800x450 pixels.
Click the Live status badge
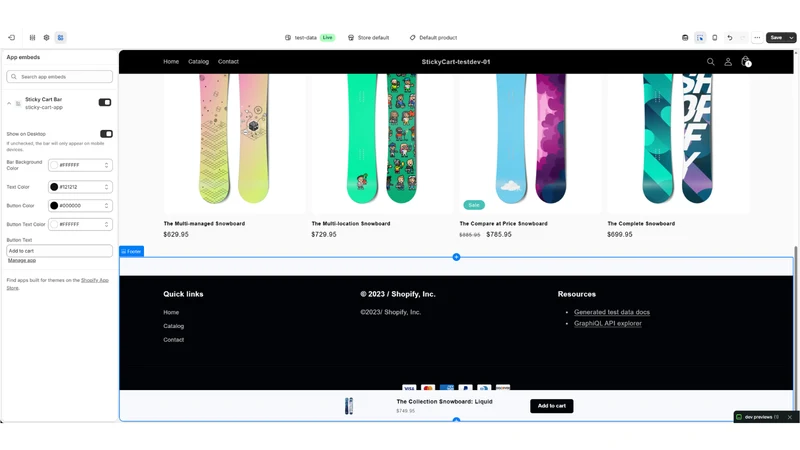328,38
